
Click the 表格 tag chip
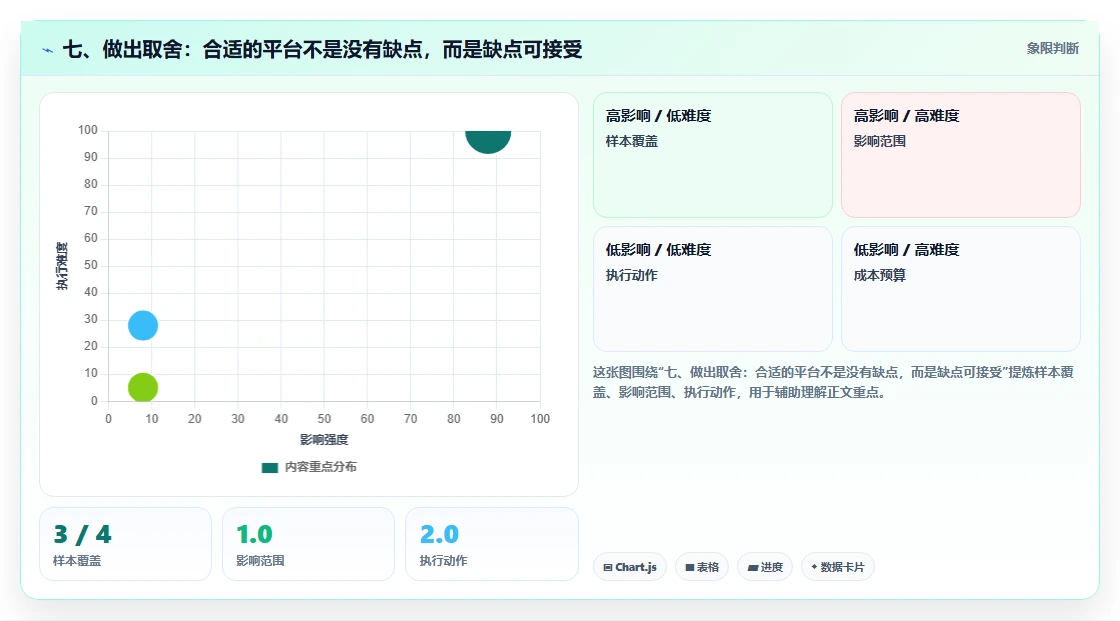tap(702, 567)
